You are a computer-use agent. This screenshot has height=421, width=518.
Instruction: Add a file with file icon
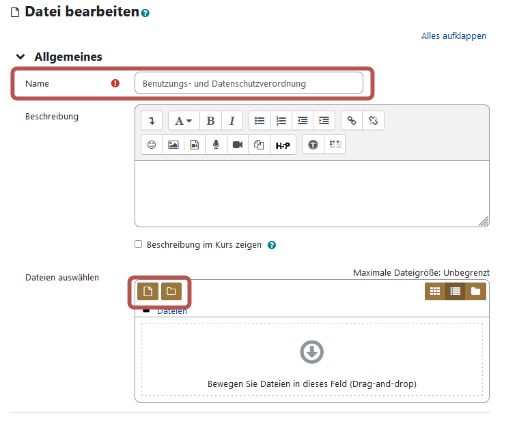coord(148,291)
